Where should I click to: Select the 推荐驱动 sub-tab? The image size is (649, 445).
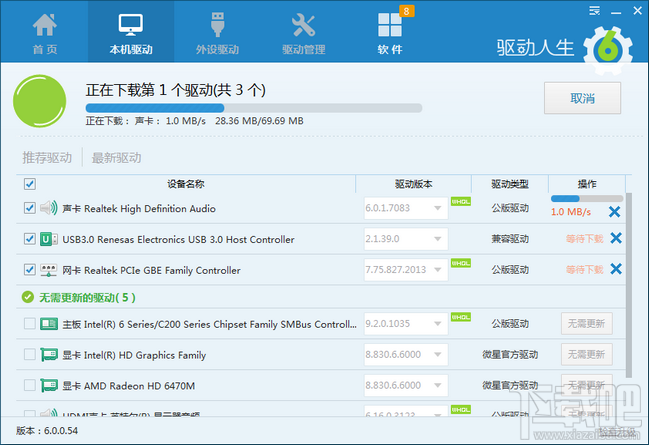point(47,158)
